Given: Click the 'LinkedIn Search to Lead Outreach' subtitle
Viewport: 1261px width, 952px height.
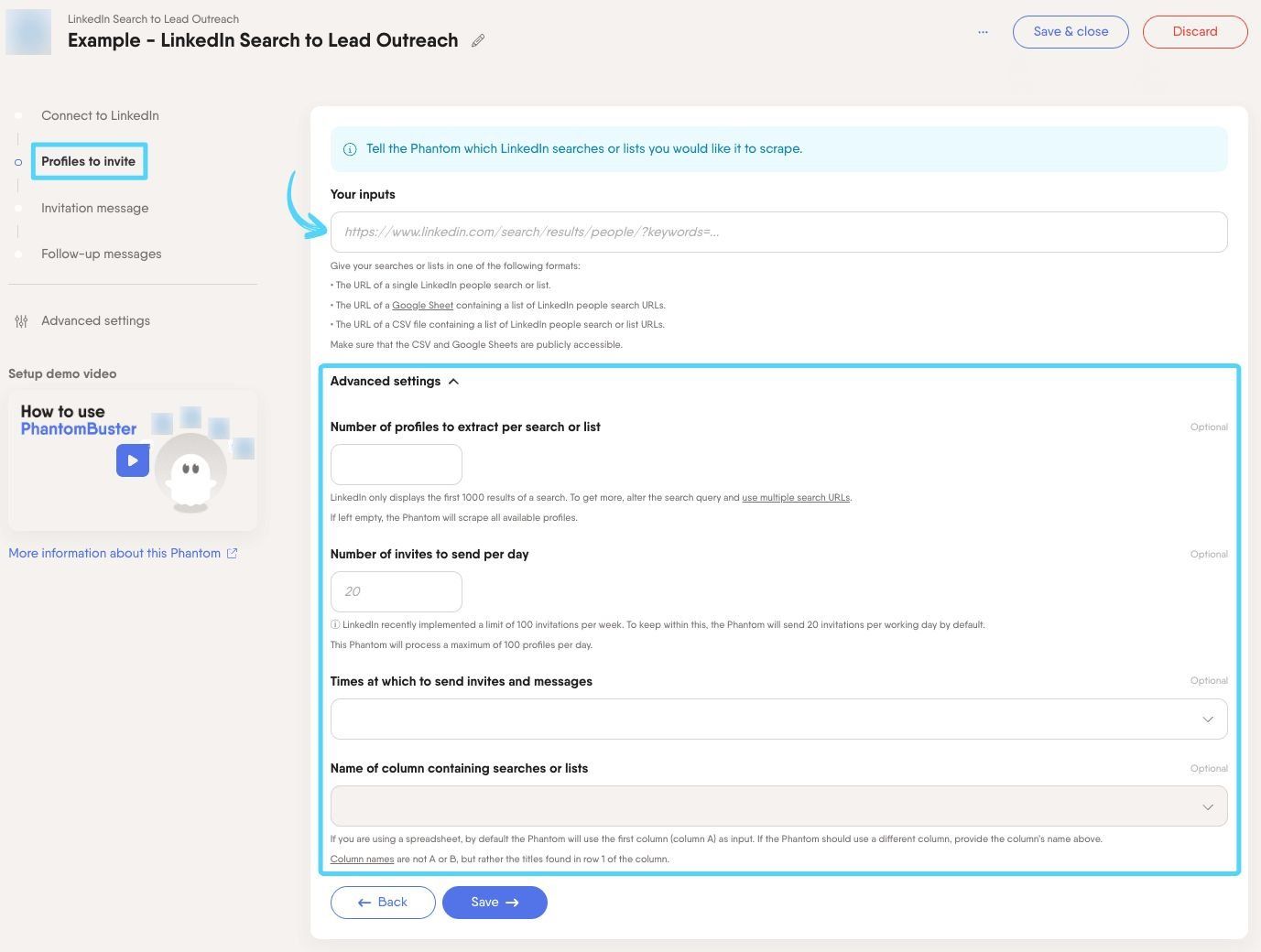Looking at the screenshot, I should pos(153,18).
